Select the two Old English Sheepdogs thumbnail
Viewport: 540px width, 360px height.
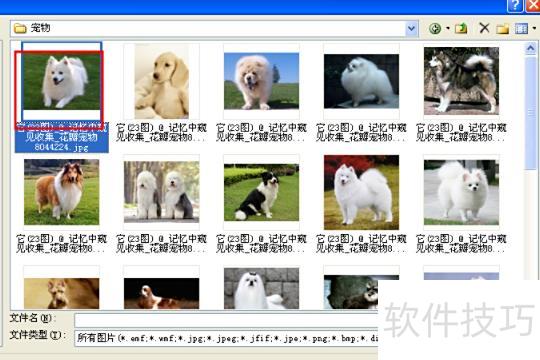click(x=162, y=192)
